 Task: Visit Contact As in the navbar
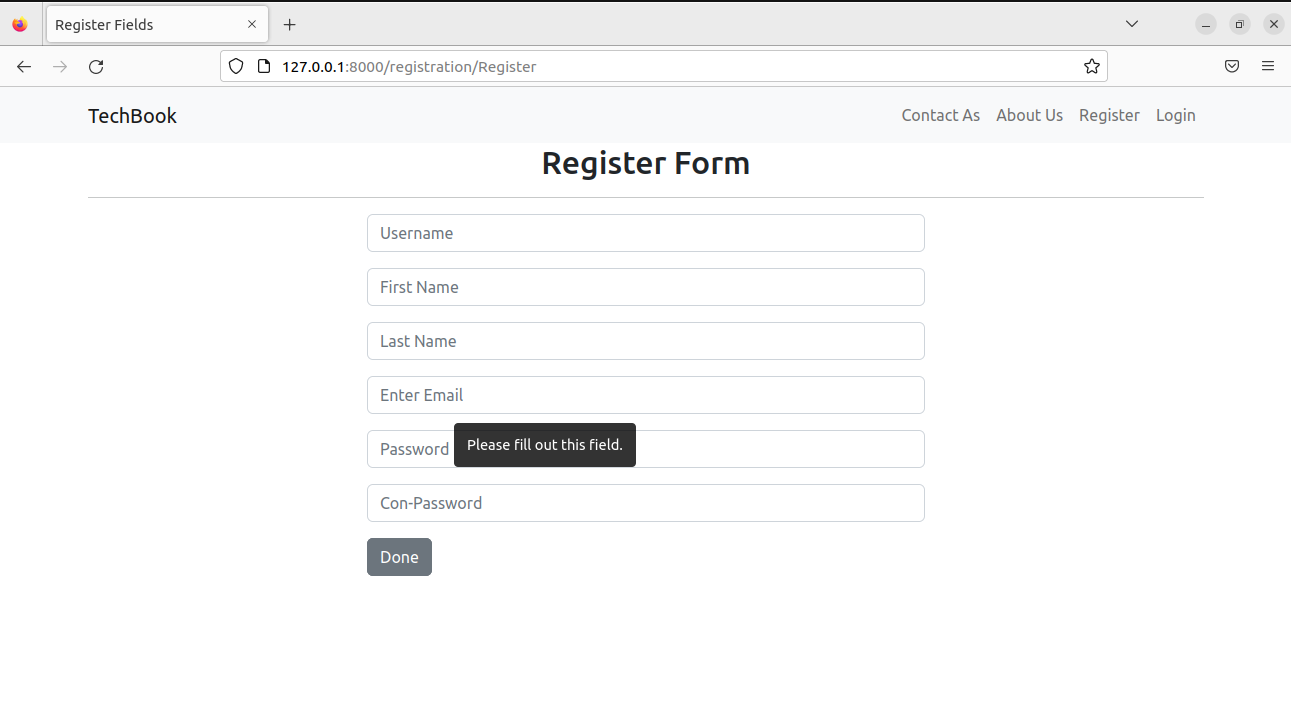[x=940, y=115]
